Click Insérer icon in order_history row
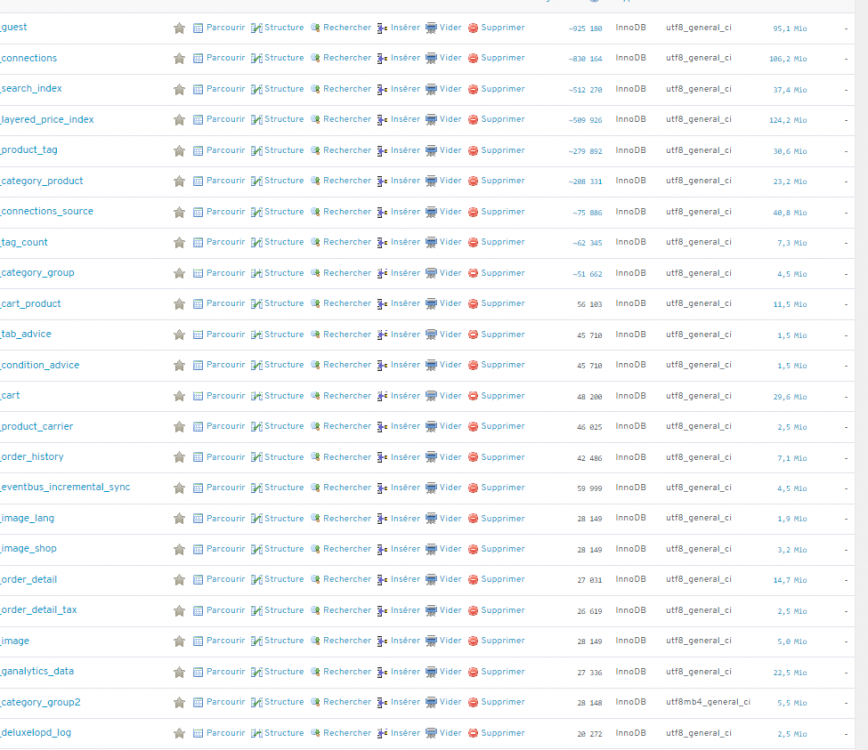868x750 pixels. (x=382, y=458)
